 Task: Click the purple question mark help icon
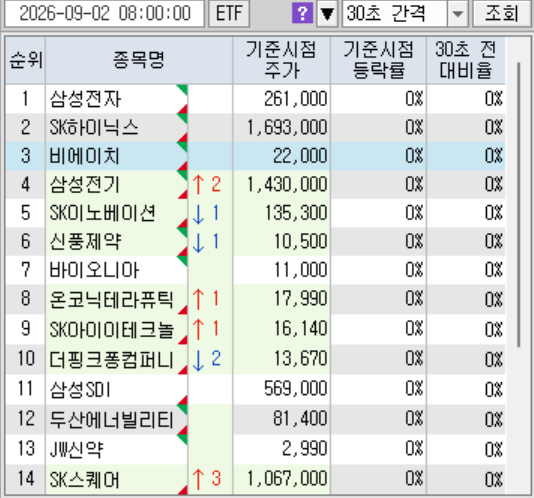(x=302, y=14)
